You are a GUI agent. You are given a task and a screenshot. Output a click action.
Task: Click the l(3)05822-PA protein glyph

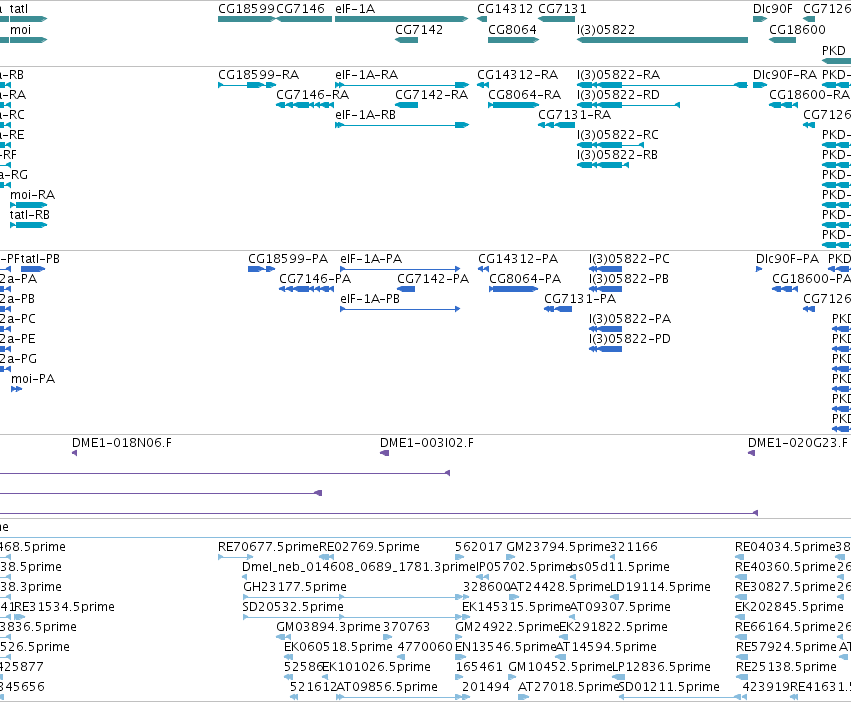(x=606, y=329)
